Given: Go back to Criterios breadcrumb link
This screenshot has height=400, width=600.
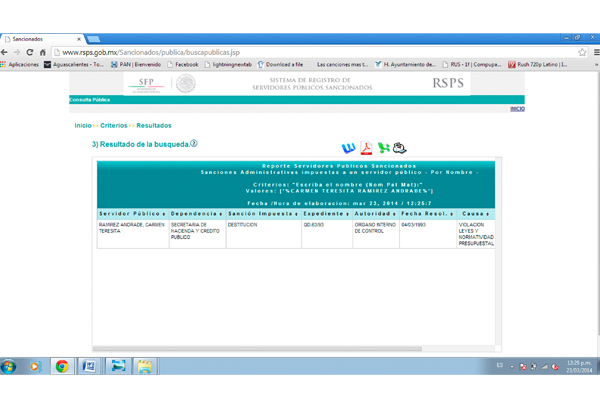Looking at the screenshot, I should 114,126.
